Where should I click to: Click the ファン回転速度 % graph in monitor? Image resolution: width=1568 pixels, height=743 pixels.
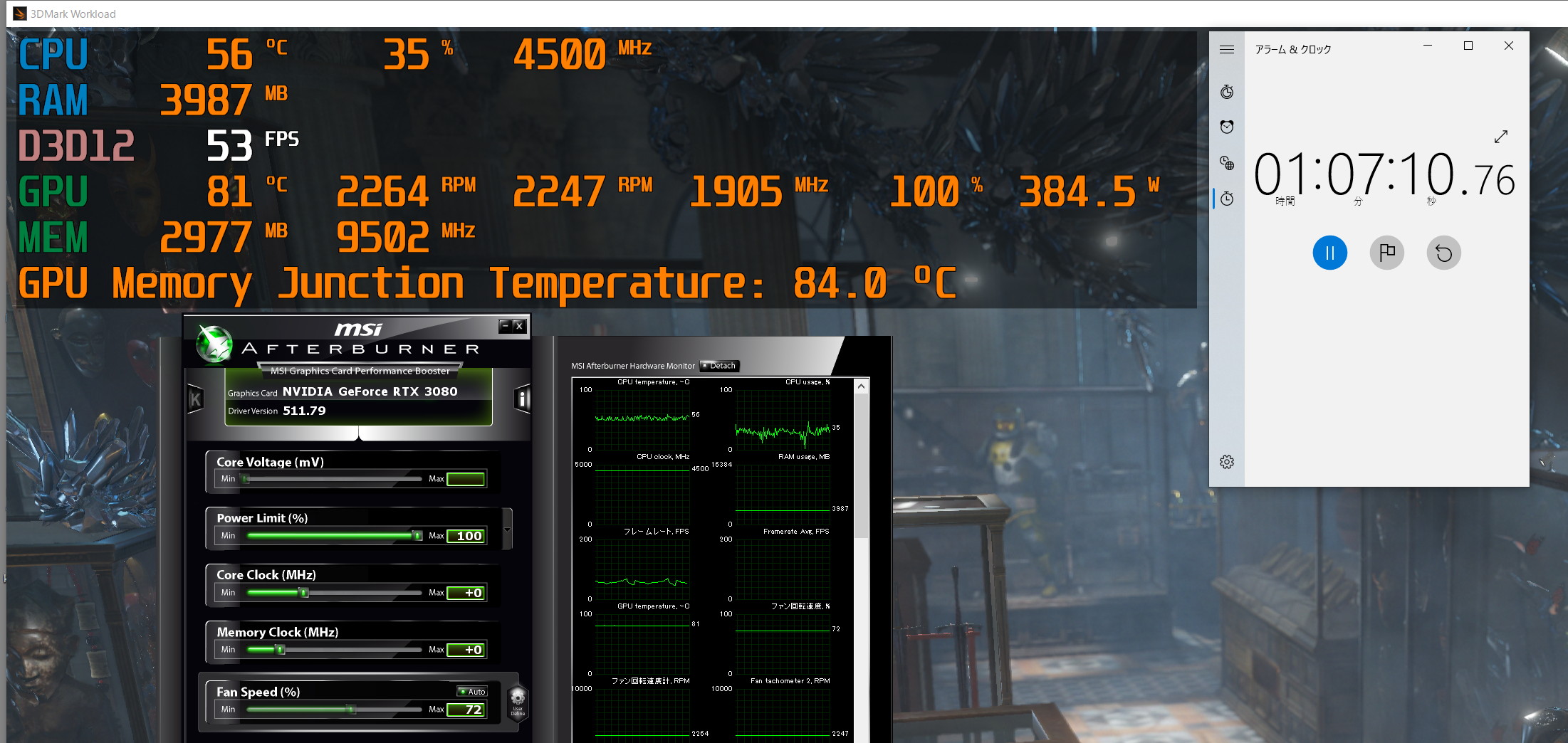(783, 644)
